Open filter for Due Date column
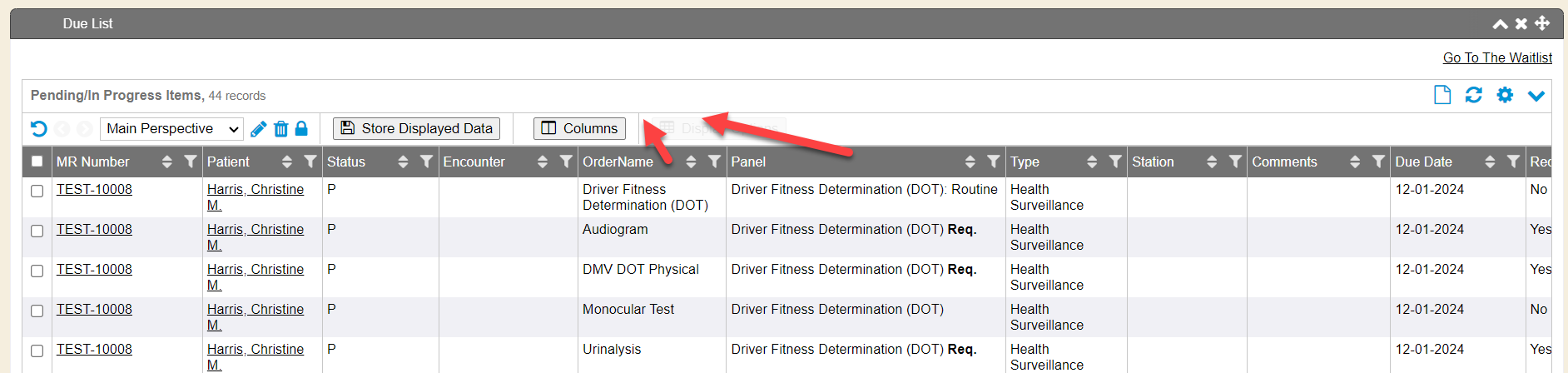Viewport: 1568px width, 373px height. click(1513, 162)
